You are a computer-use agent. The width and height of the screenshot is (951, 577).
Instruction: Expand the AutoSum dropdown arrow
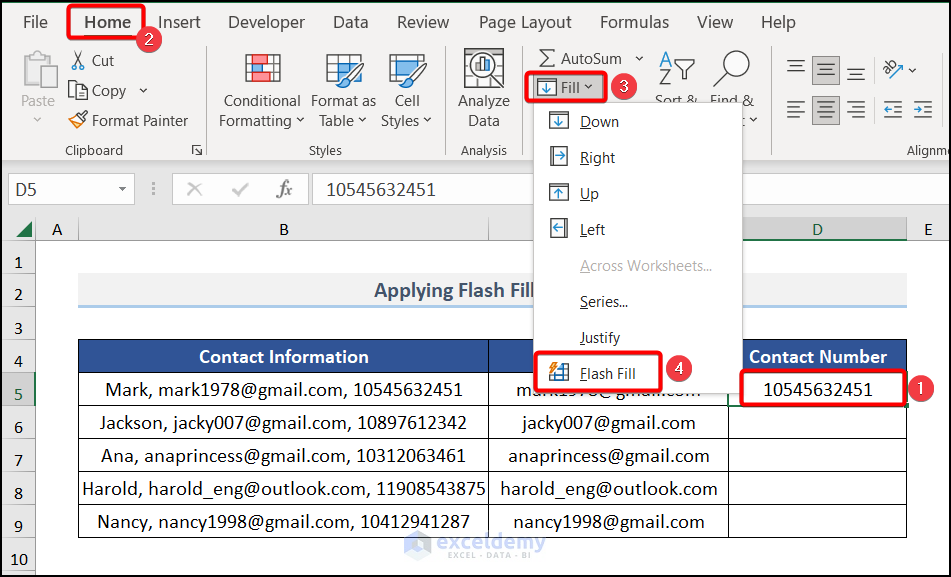click(639, 58)
